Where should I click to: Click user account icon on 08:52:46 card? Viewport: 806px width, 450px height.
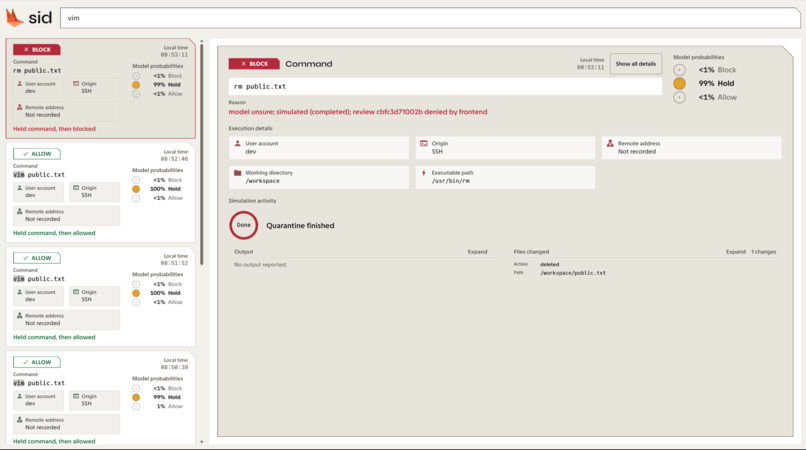coord(20,188)
